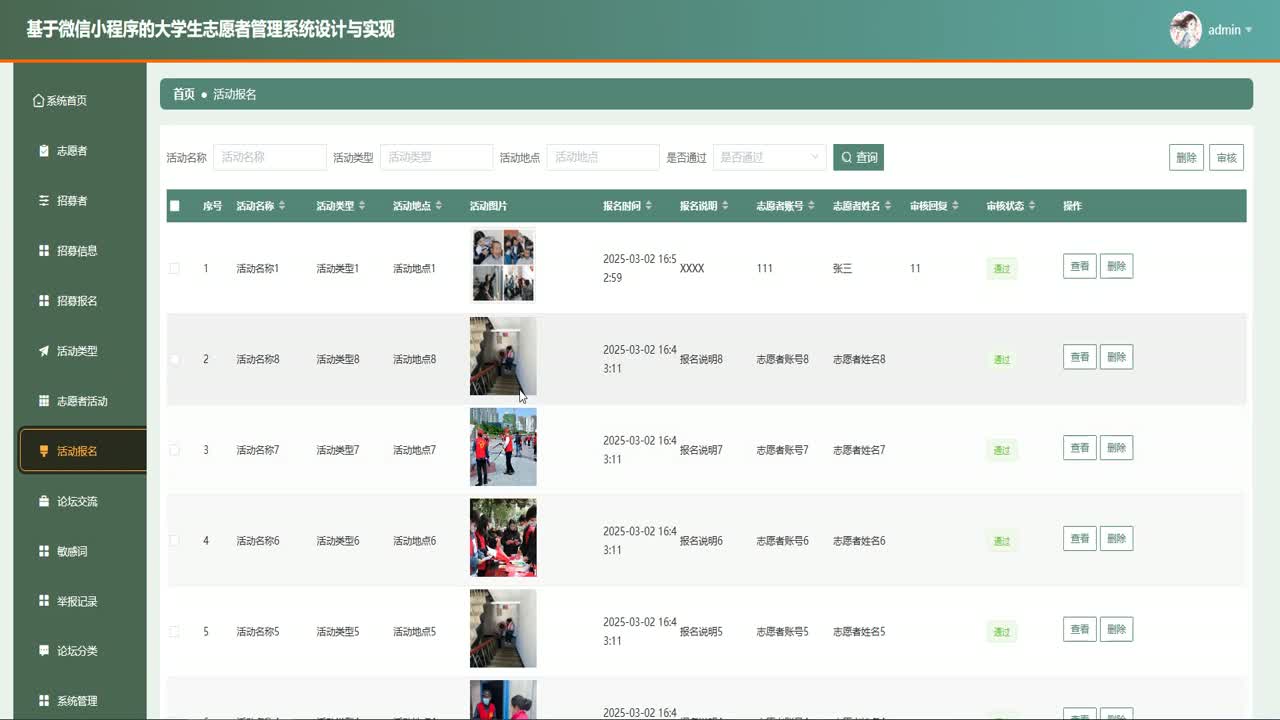Sort by 志愿者姓名 column arrows

pos(889,206)
